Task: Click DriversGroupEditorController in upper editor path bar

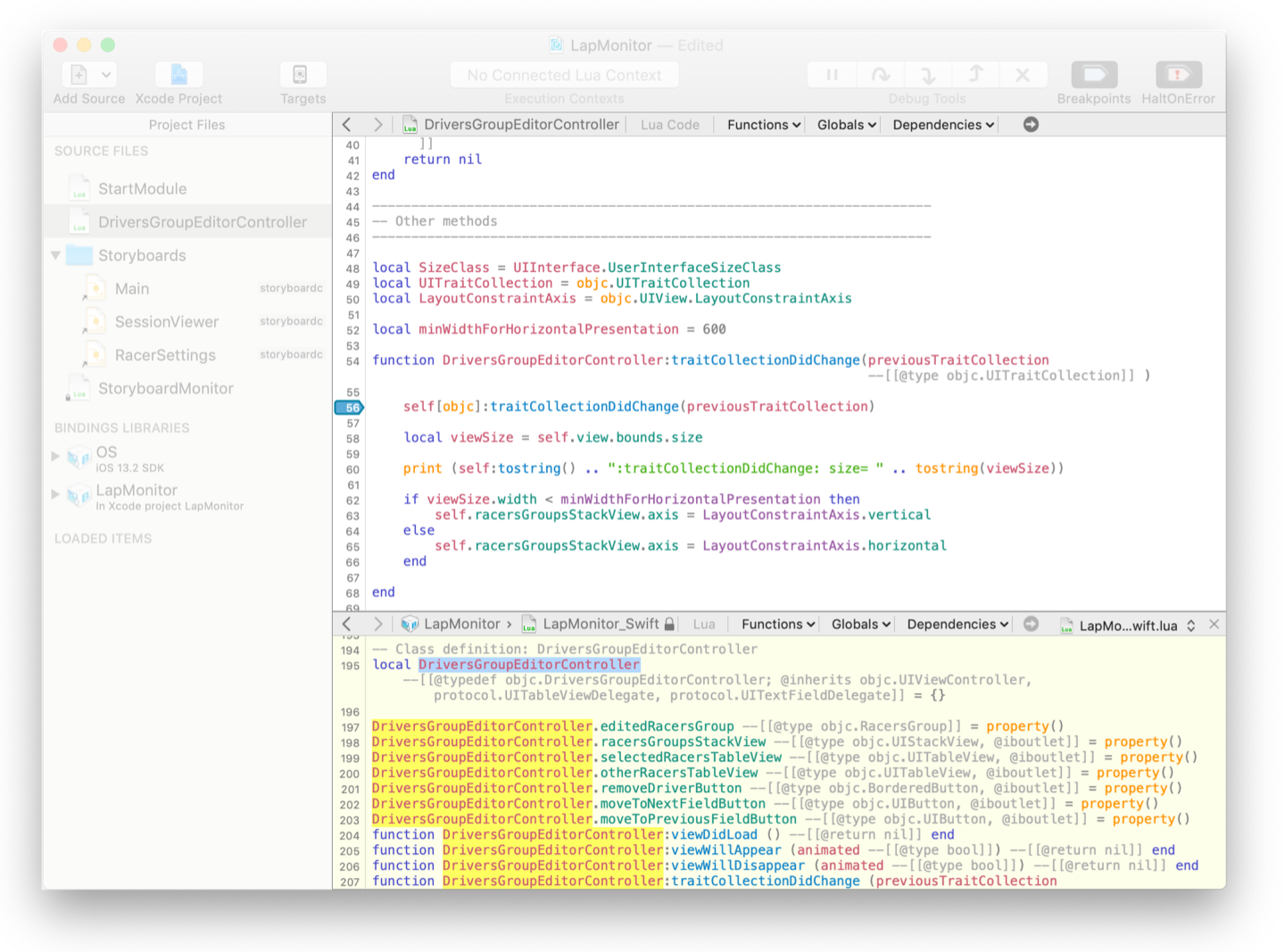Action: (x=521, y=125)
